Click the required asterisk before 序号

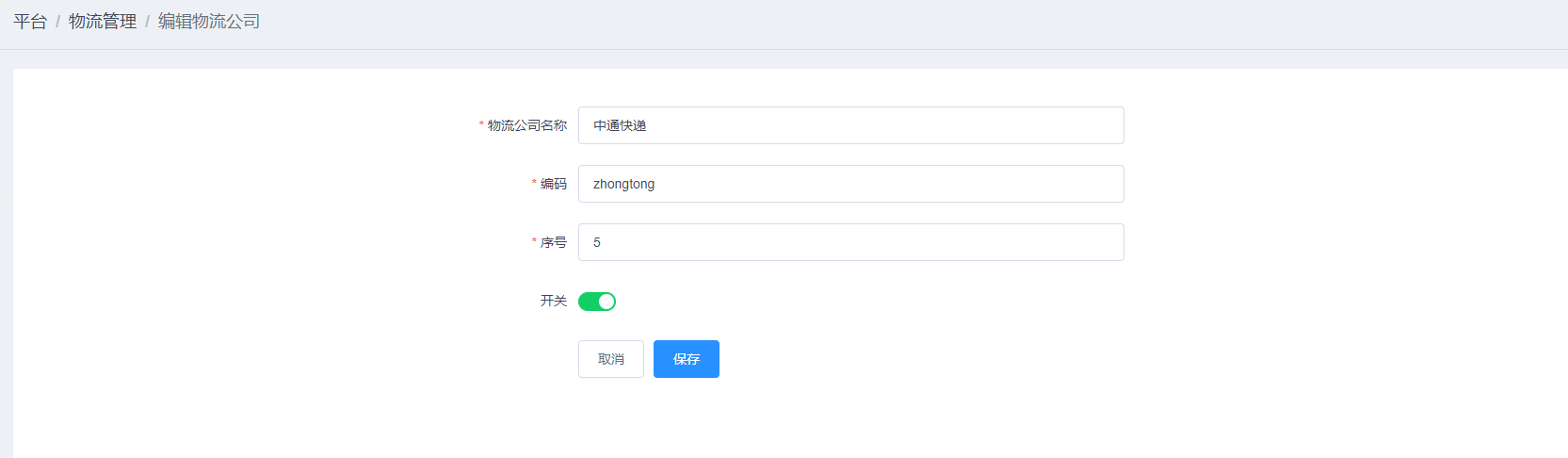coord(534,242)
